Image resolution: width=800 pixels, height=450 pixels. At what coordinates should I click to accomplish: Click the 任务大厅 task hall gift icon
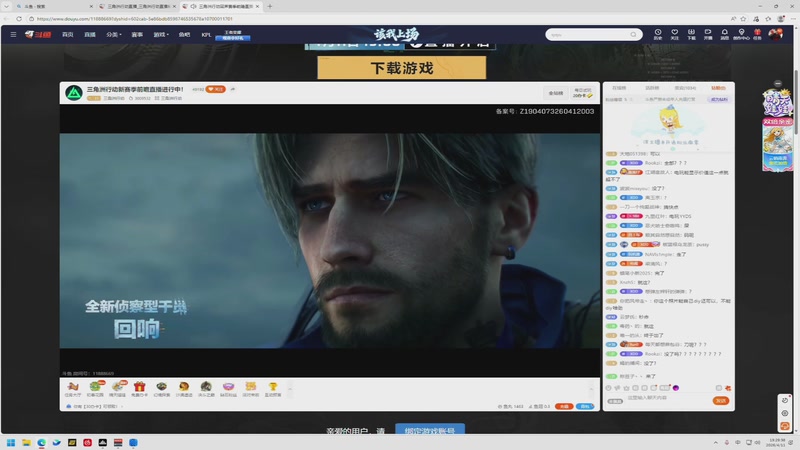(x=73, y=389)
